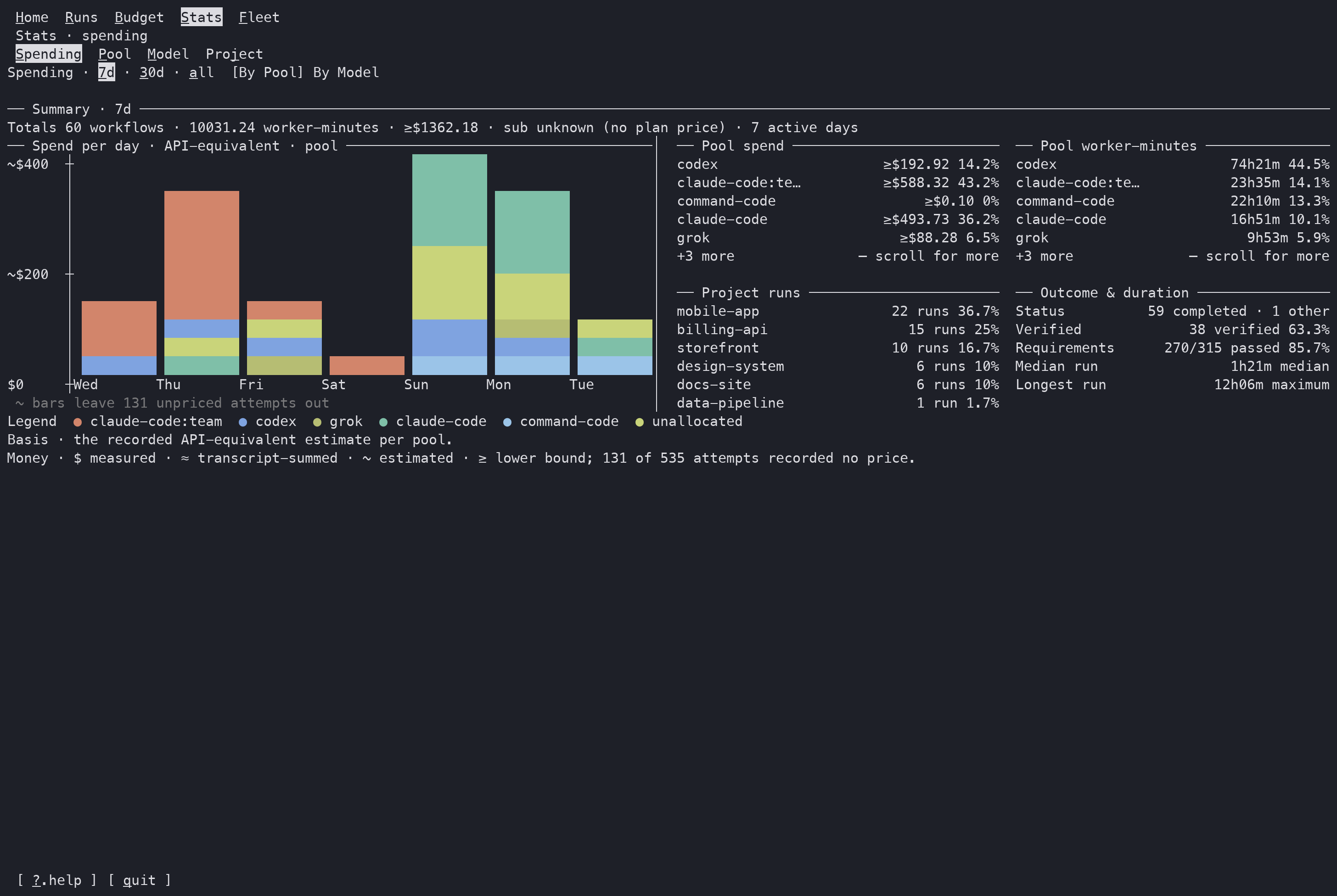Click the Verified outcome row

(x=1172, y=330)
